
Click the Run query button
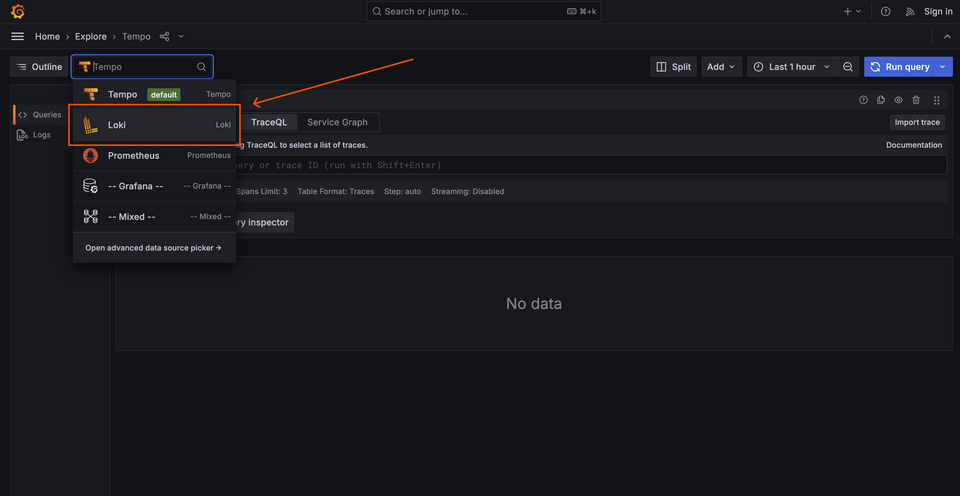(x=900, y=67)
